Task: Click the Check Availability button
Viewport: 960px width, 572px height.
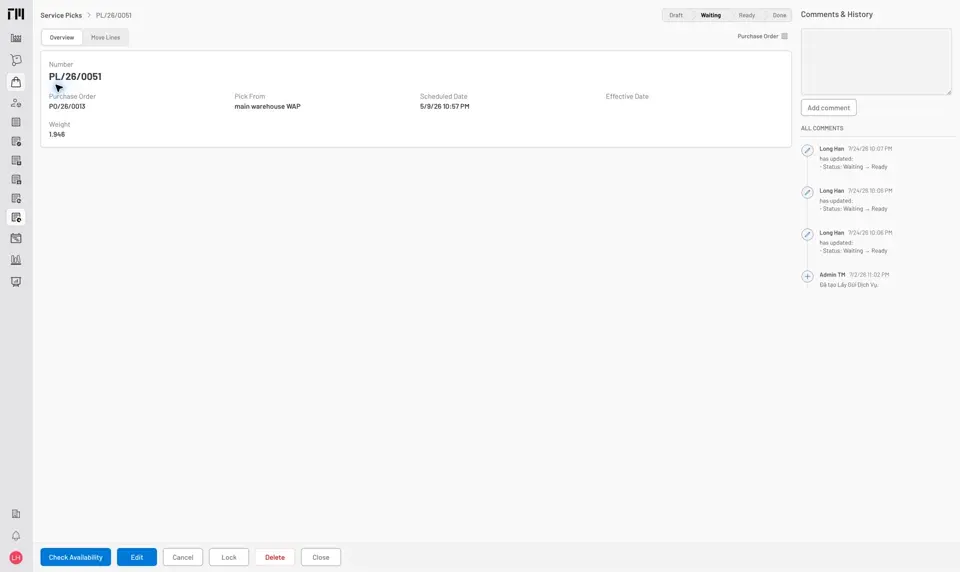Action: coord(75,557)
